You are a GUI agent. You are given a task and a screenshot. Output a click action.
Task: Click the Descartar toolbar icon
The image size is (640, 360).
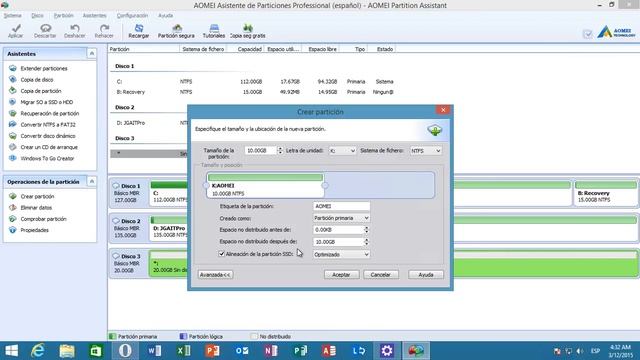[45, 31]
